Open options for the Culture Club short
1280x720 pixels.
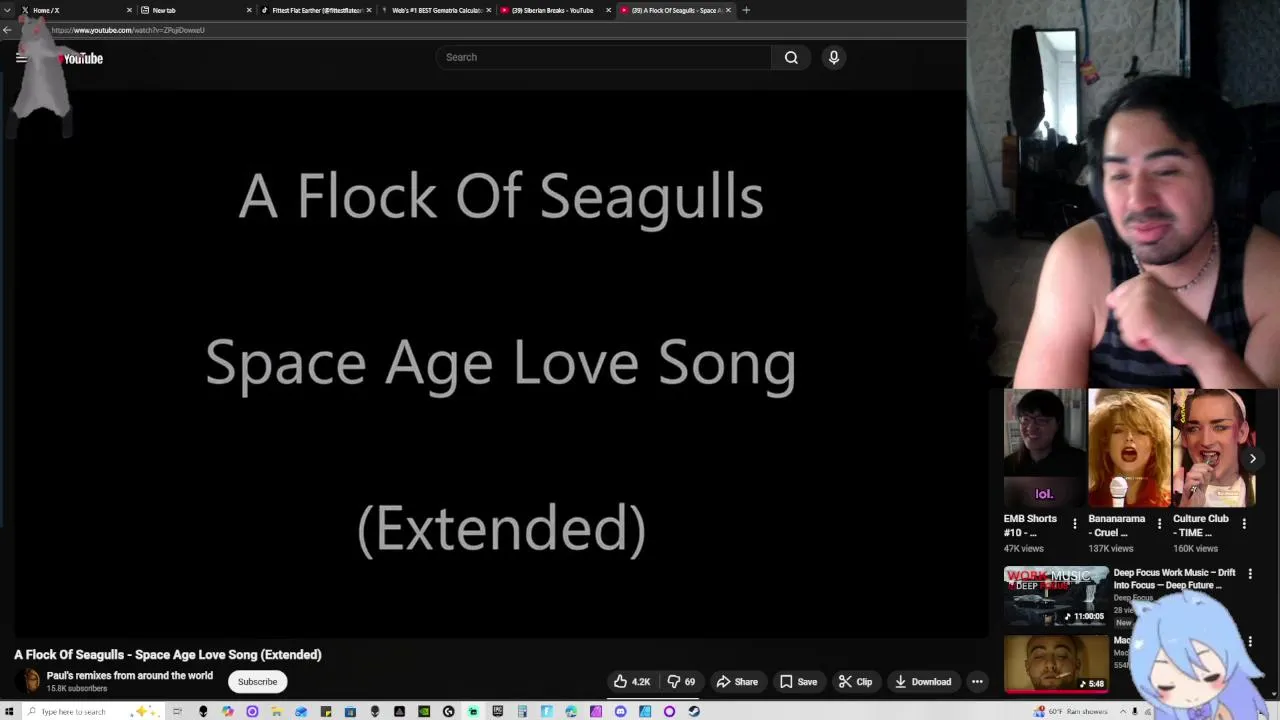tap(1244, 523)
